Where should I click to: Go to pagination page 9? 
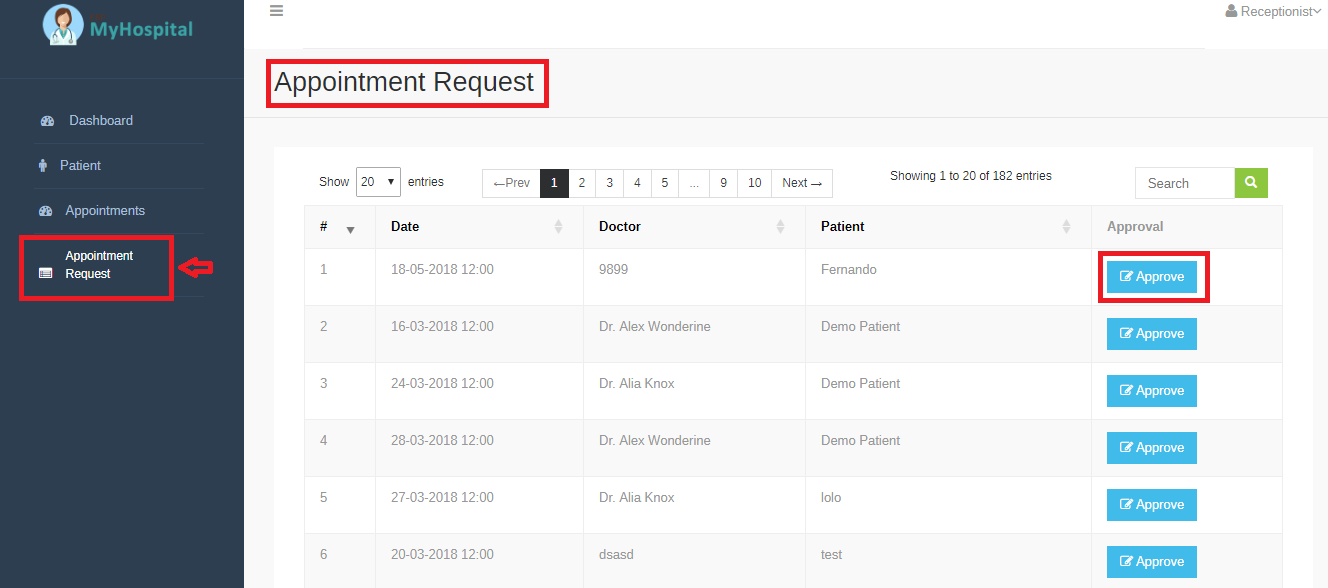[x=723, y=183]
